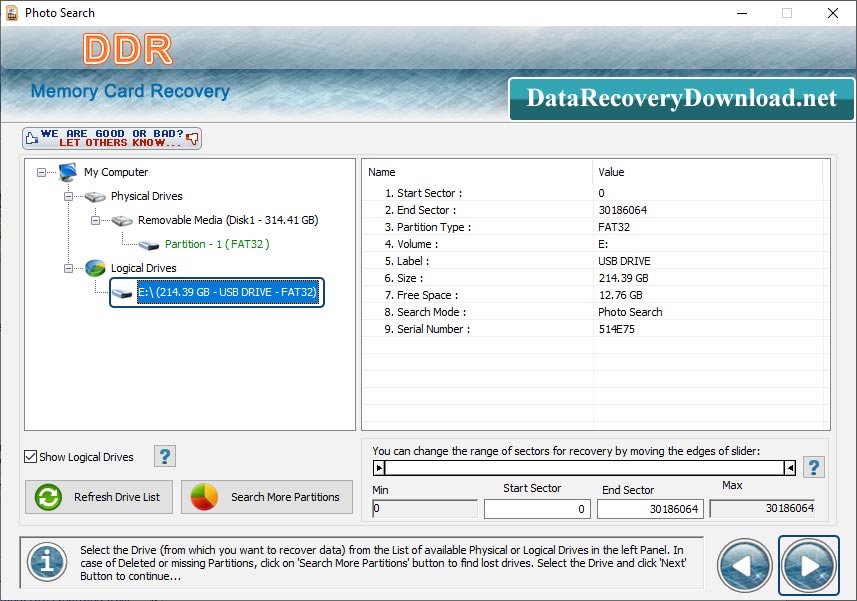Click row '4. Volume :'

[x=595, y=244]
